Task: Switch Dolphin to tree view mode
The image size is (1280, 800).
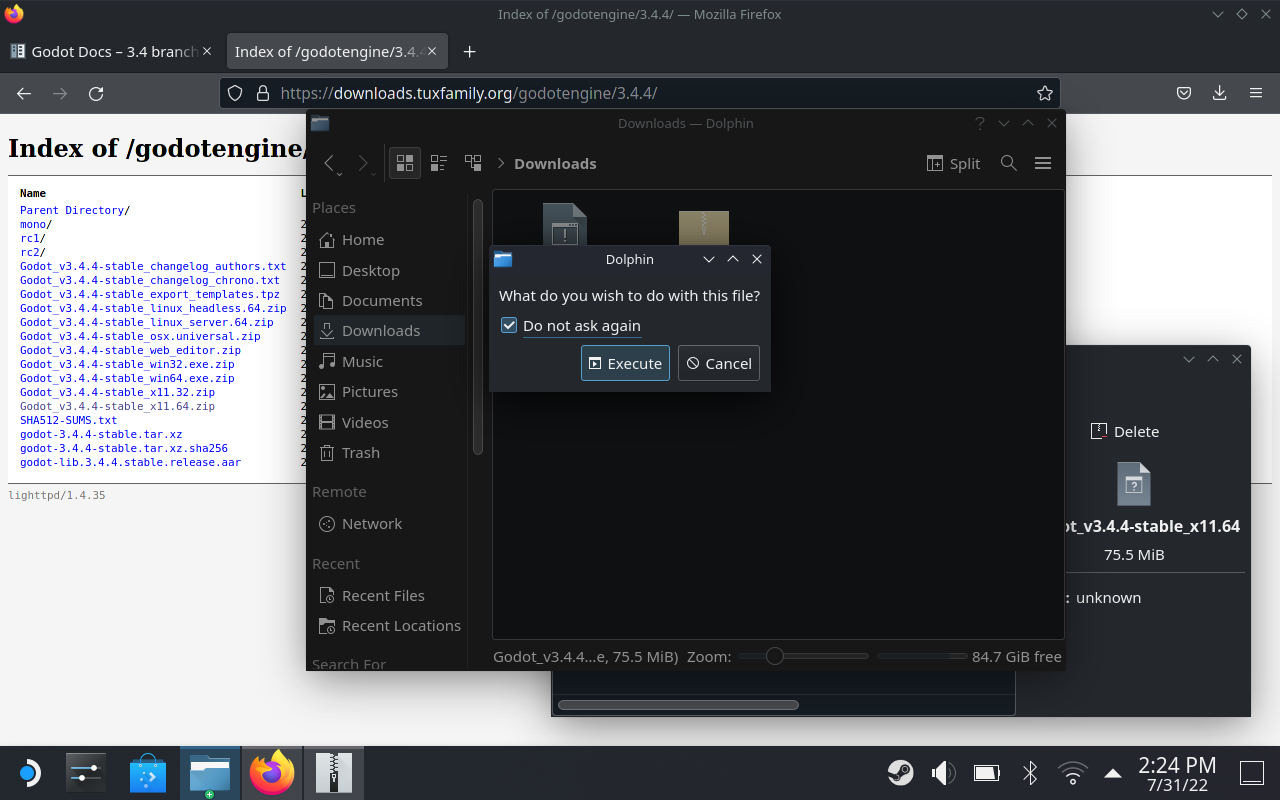Action: pyautogui.click(x=472, y=162)
